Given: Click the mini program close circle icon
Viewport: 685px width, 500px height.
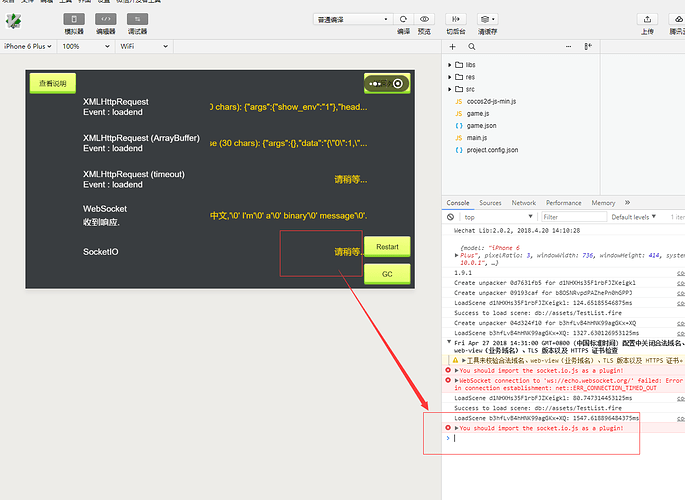Looking at the screenshot, I should pos(398,83).
